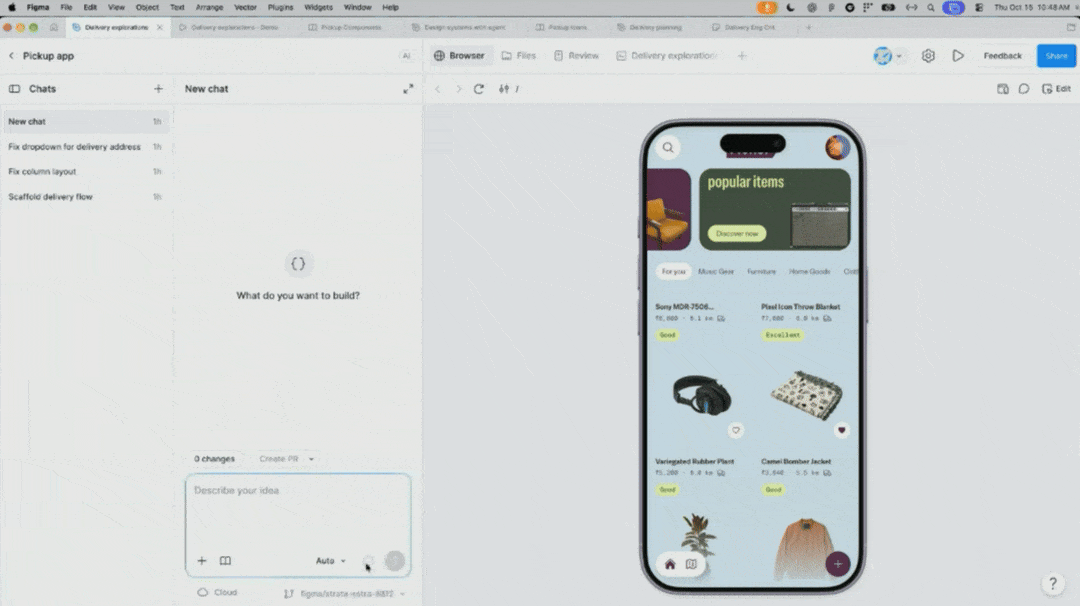This screenshot has width=1080, height=606.
Task: Open the preview tuning sliders icon
Action: click(504, 89)
